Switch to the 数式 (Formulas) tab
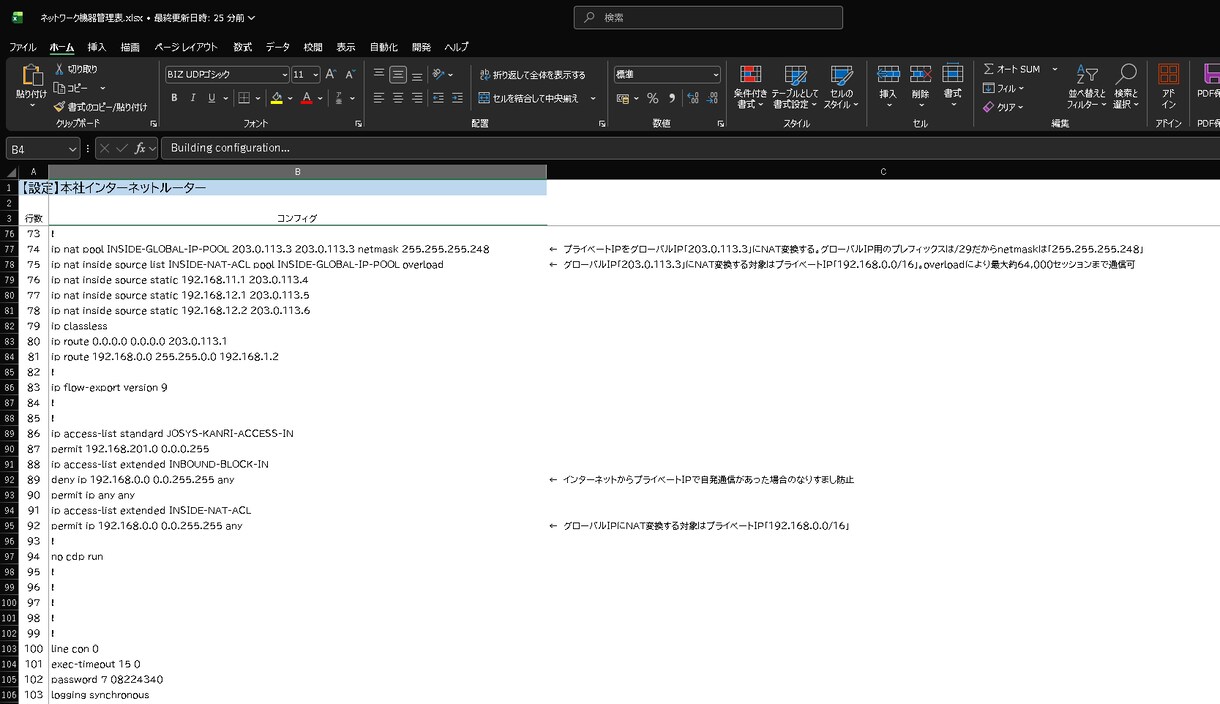Image resolution: width=1220 pixels, height=704 pixels. pyautogui.click(x=243, y=47)
